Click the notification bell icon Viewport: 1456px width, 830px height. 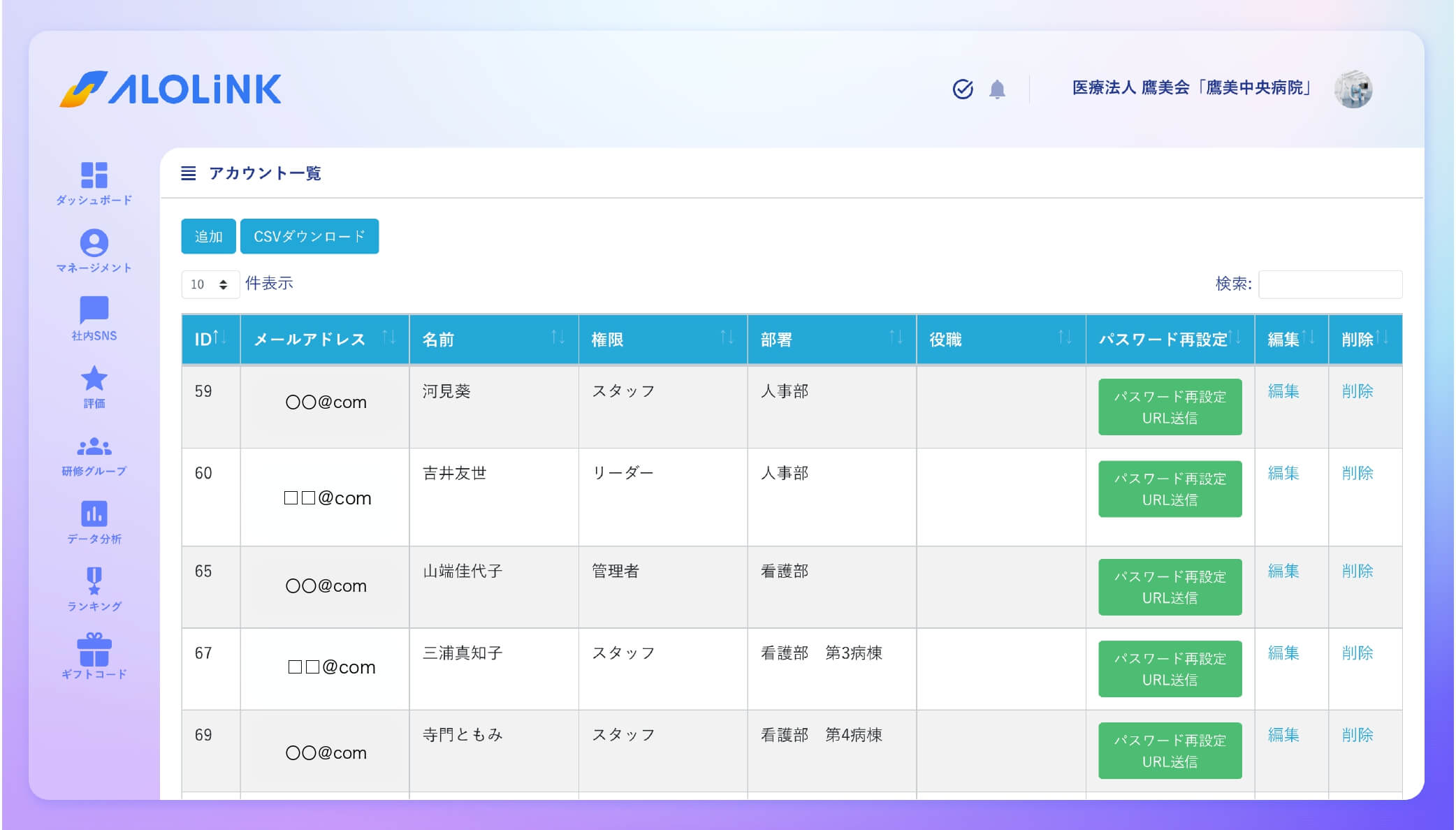[997, 89]
